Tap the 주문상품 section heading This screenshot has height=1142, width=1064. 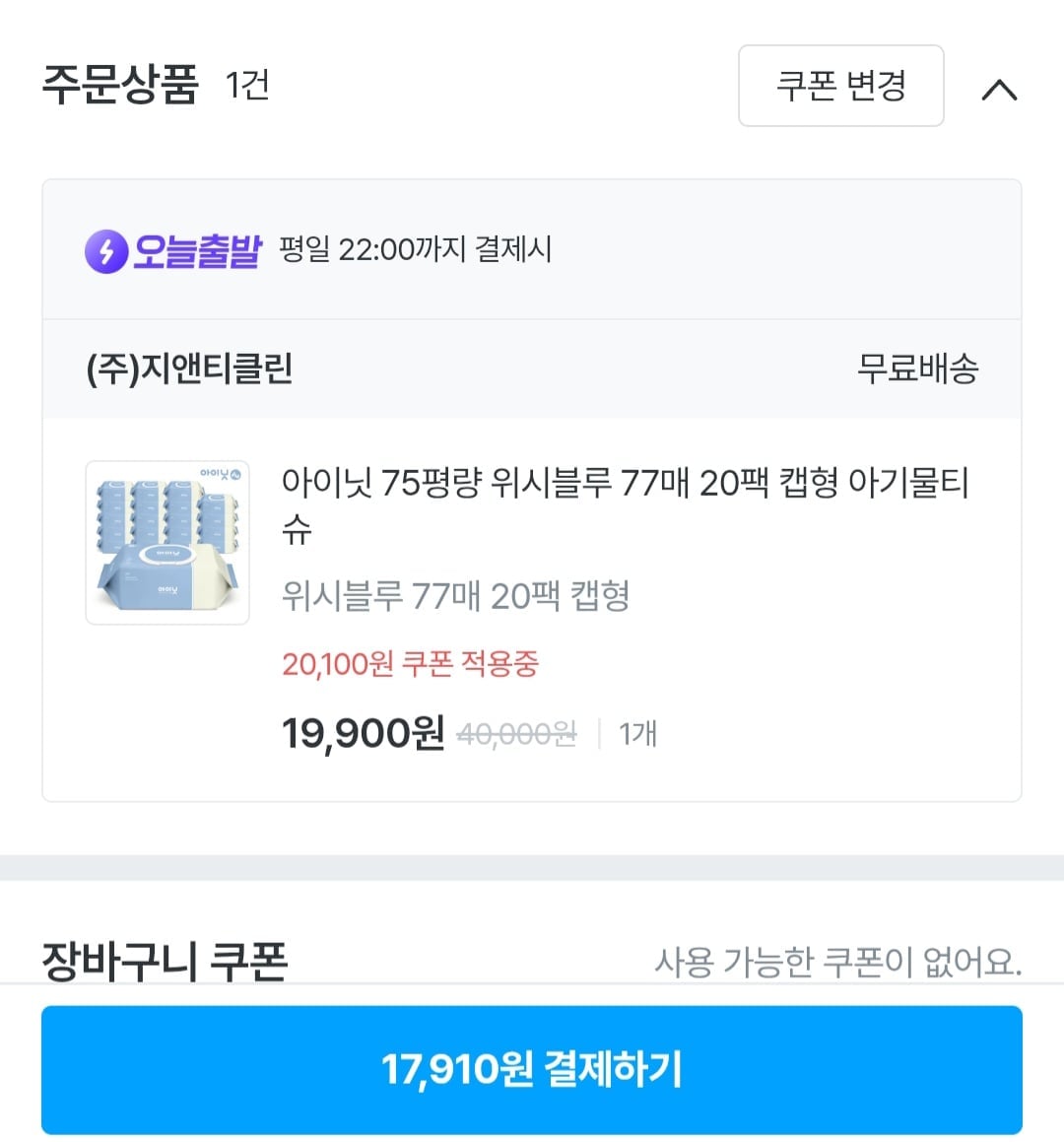(120, 85)
